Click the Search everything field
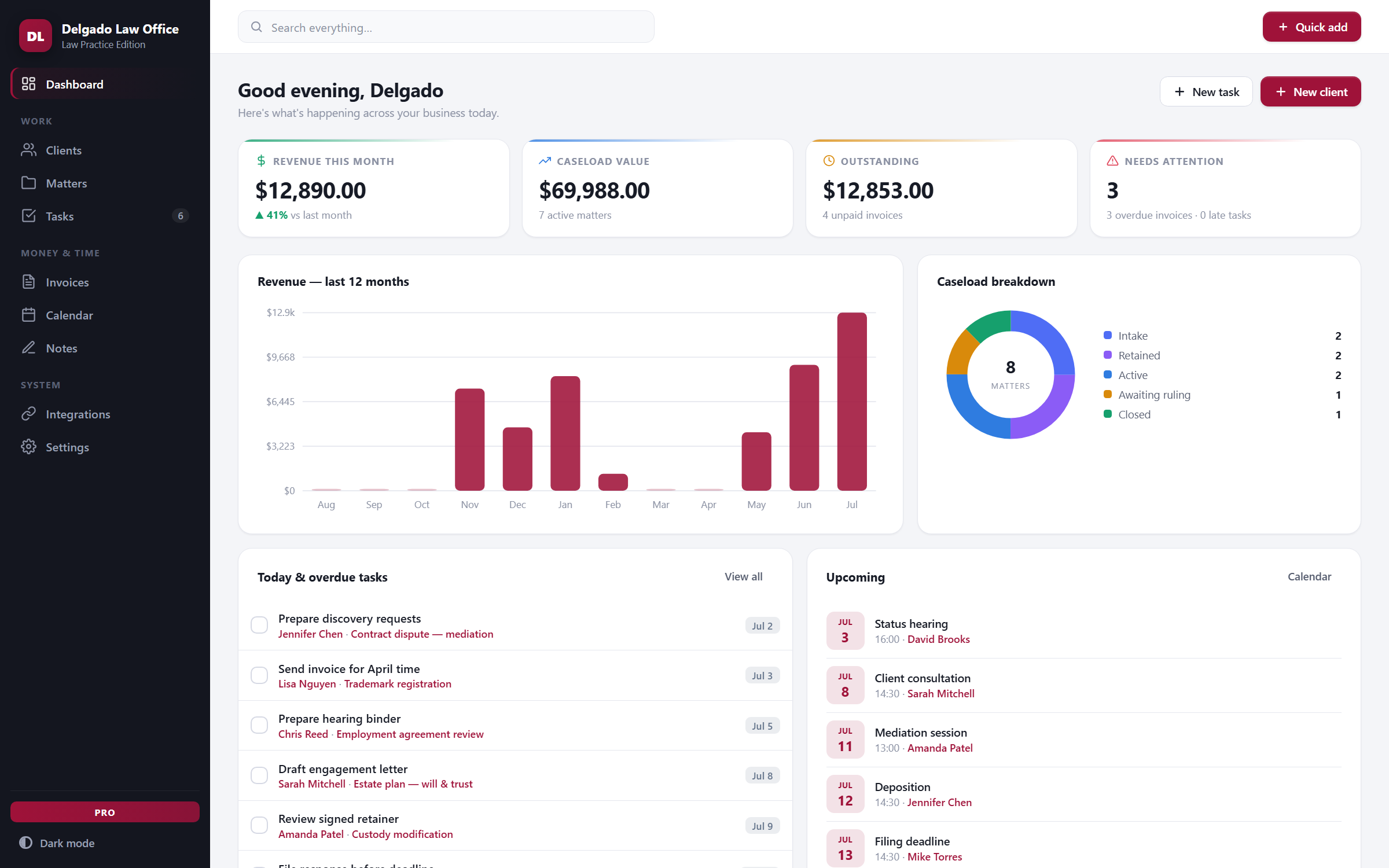1389x868 pixels. pyautogui.click(x=446, y=27)
